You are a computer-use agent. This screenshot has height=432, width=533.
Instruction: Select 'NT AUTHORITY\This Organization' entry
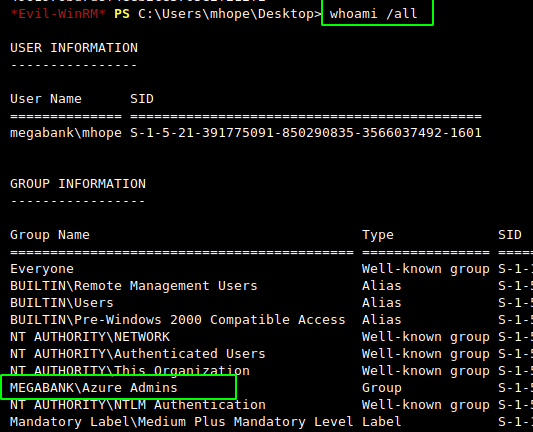[x=130, y=371]
